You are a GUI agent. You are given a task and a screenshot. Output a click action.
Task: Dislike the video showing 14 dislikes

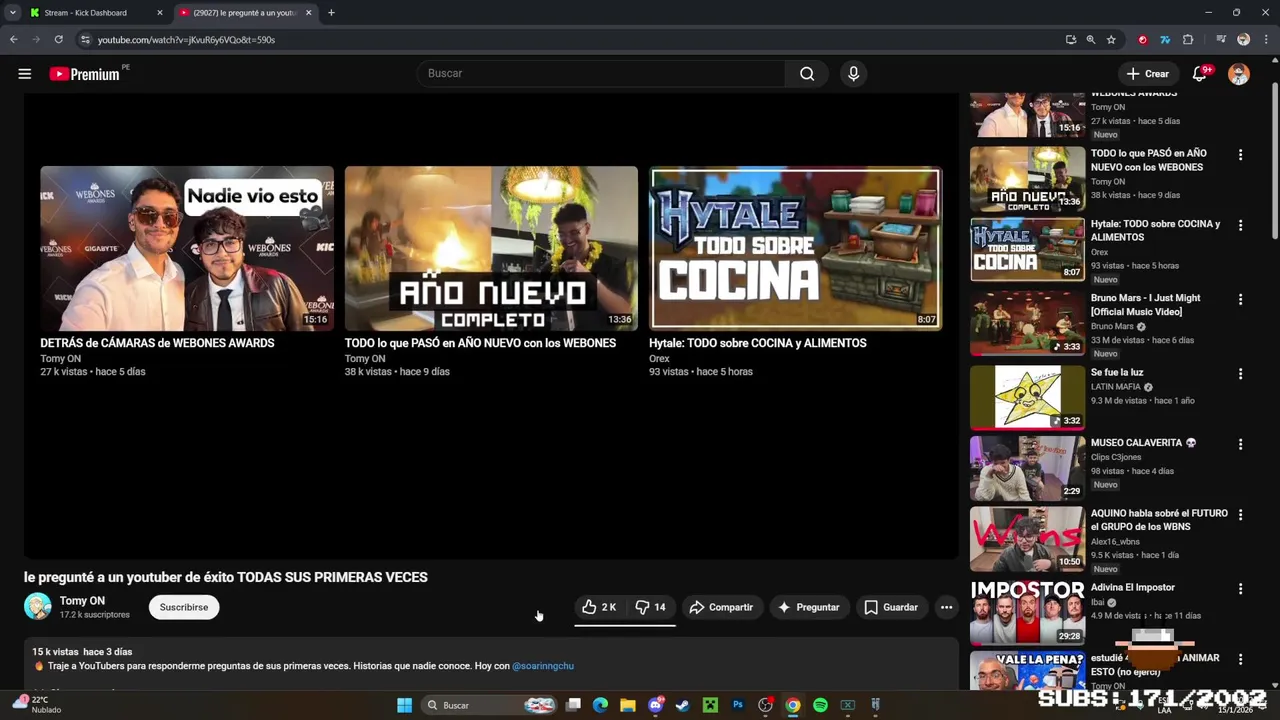pyautogui.click(x=651, y=607)
